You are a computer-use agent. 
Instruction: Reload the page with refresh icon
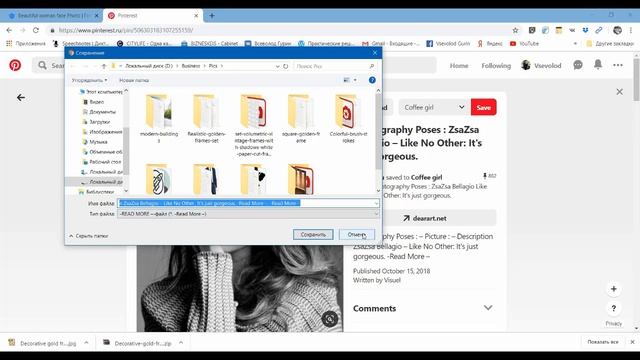(36, 30)
